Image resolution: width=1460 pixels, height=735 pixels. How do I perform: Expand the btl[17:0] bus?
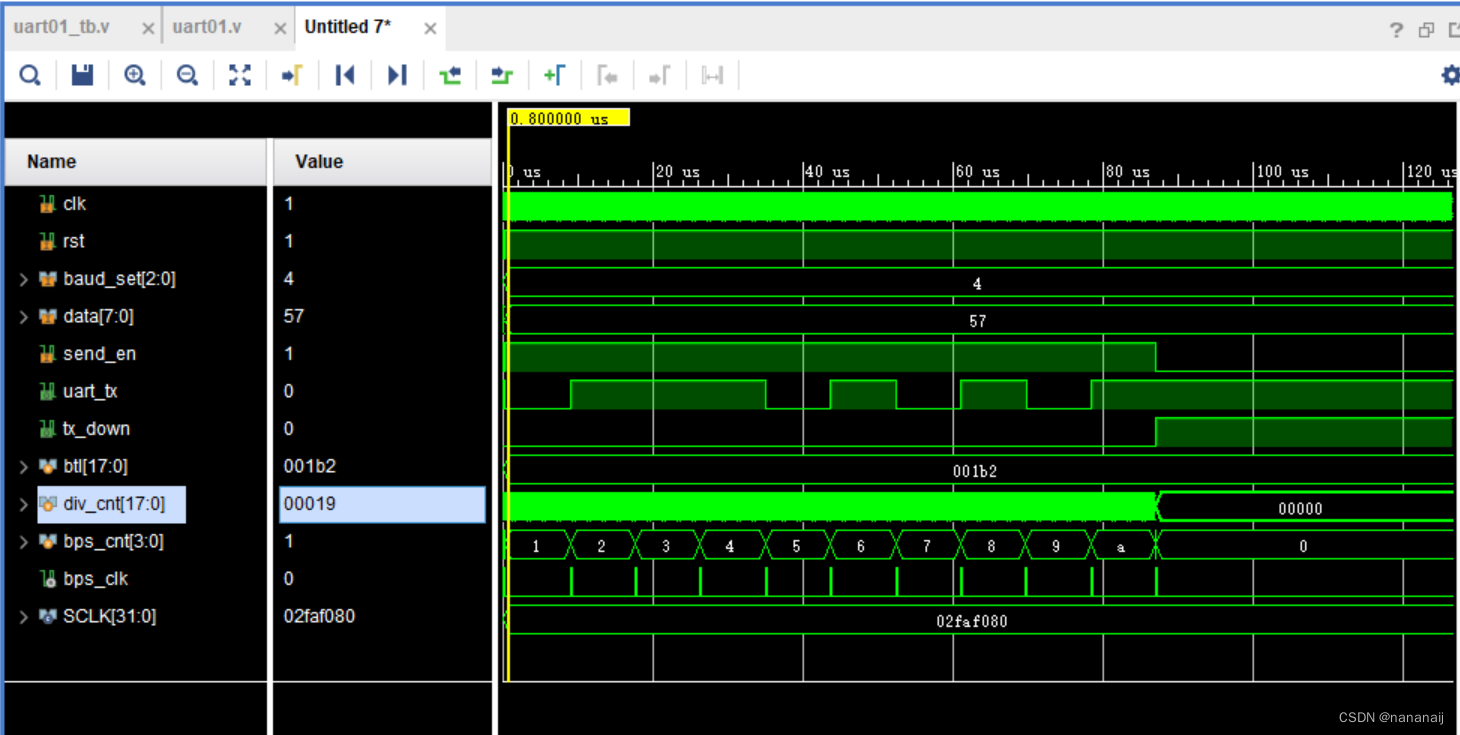[23, 467]
